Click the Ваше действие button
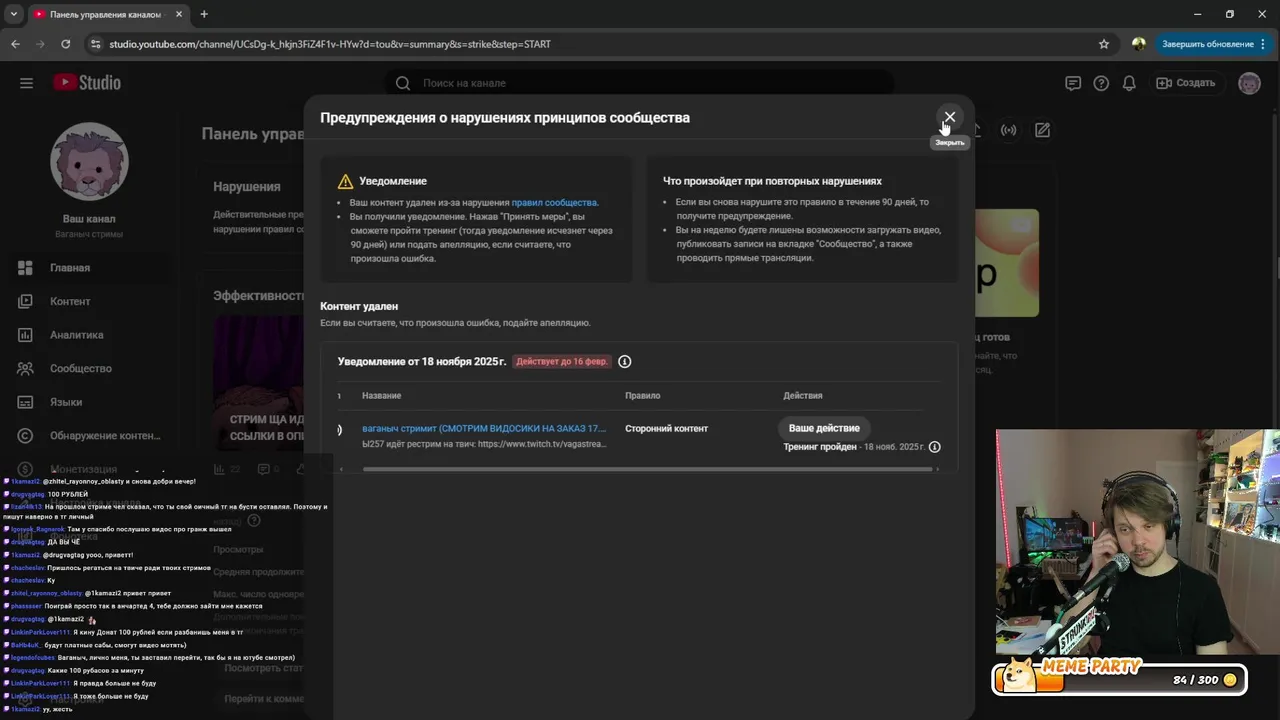The height and width of the screenshot is (720, 1280). (x=824, y=428)
